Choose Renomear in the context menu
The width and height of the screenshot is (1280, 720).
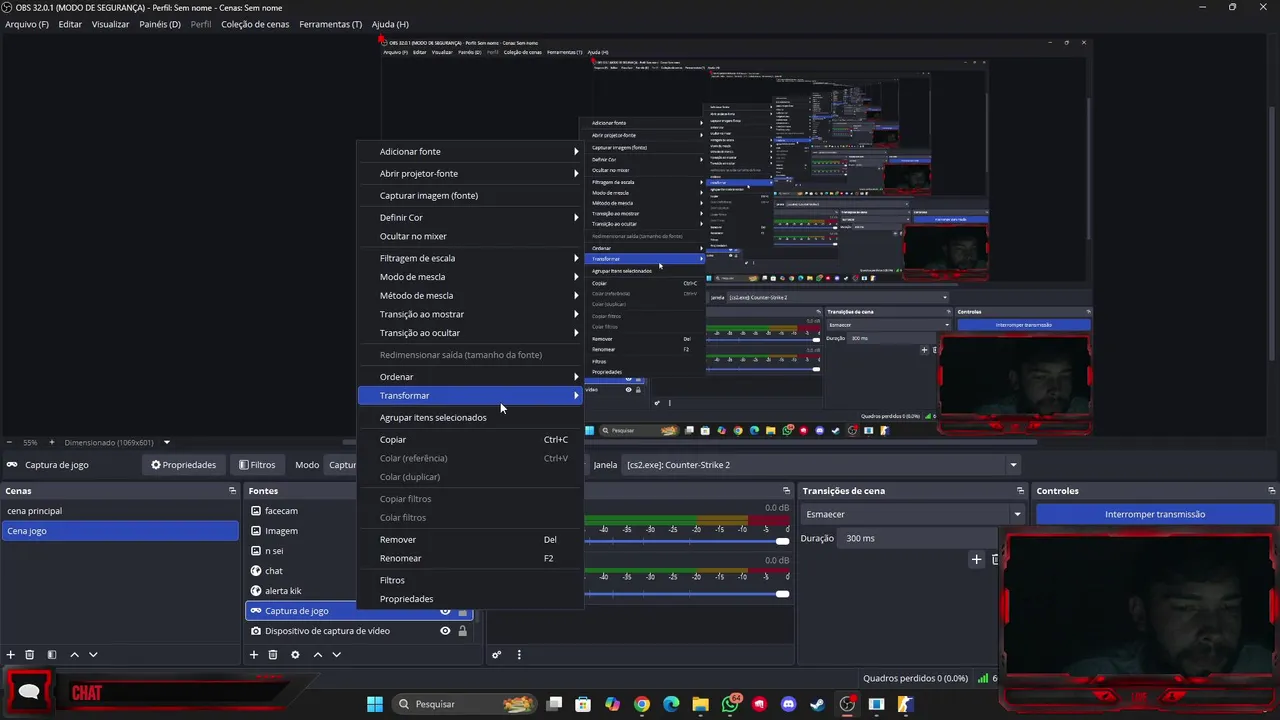pyautogui.click(x=470, y=558)
